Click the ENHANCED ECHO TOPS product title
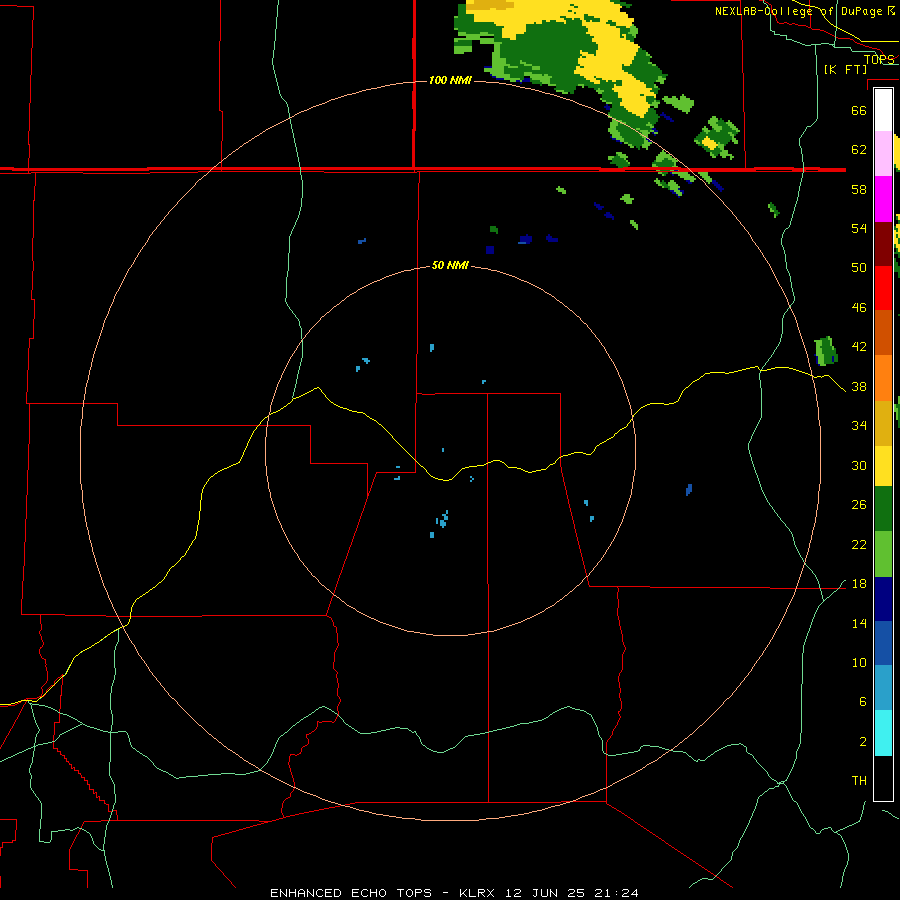900x900 pixels. pos(351,893)
